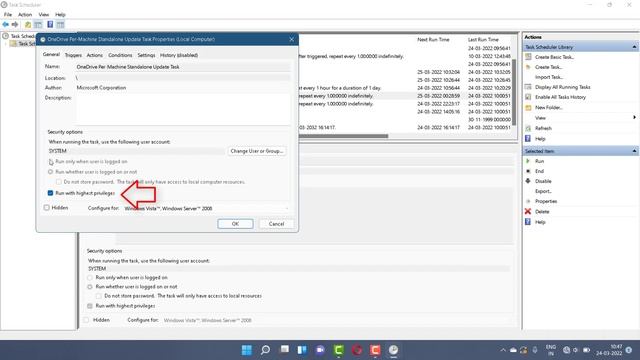Click Task Scheduler clock icon on taskbar
This screenshot has height=360, width=640.
click(393, 350)
